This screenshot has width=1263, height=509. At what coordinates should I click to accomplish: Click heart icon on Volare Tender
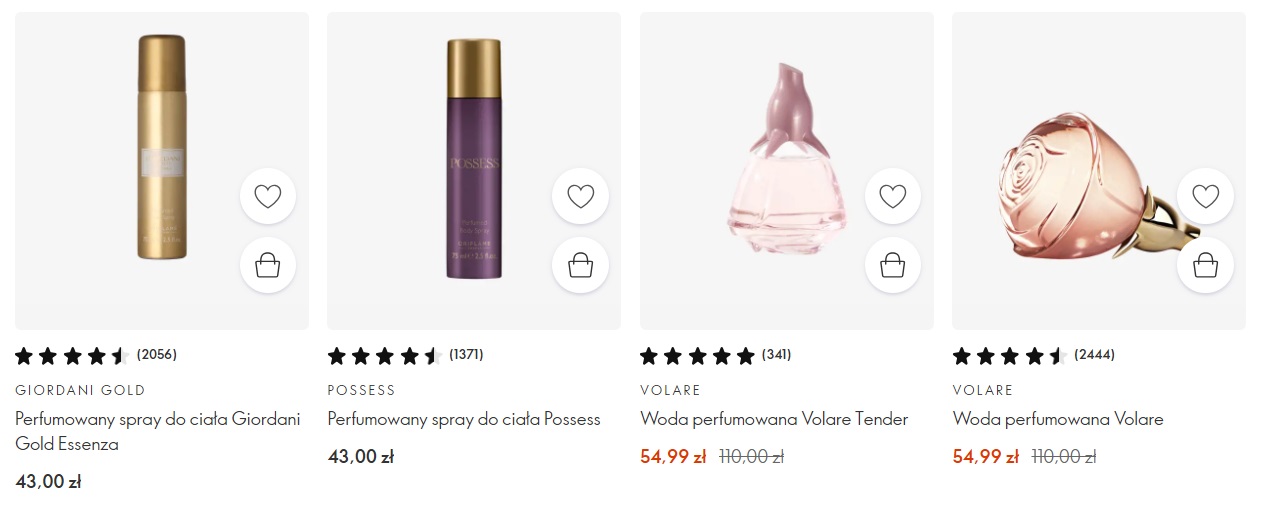tap(892, 196)
